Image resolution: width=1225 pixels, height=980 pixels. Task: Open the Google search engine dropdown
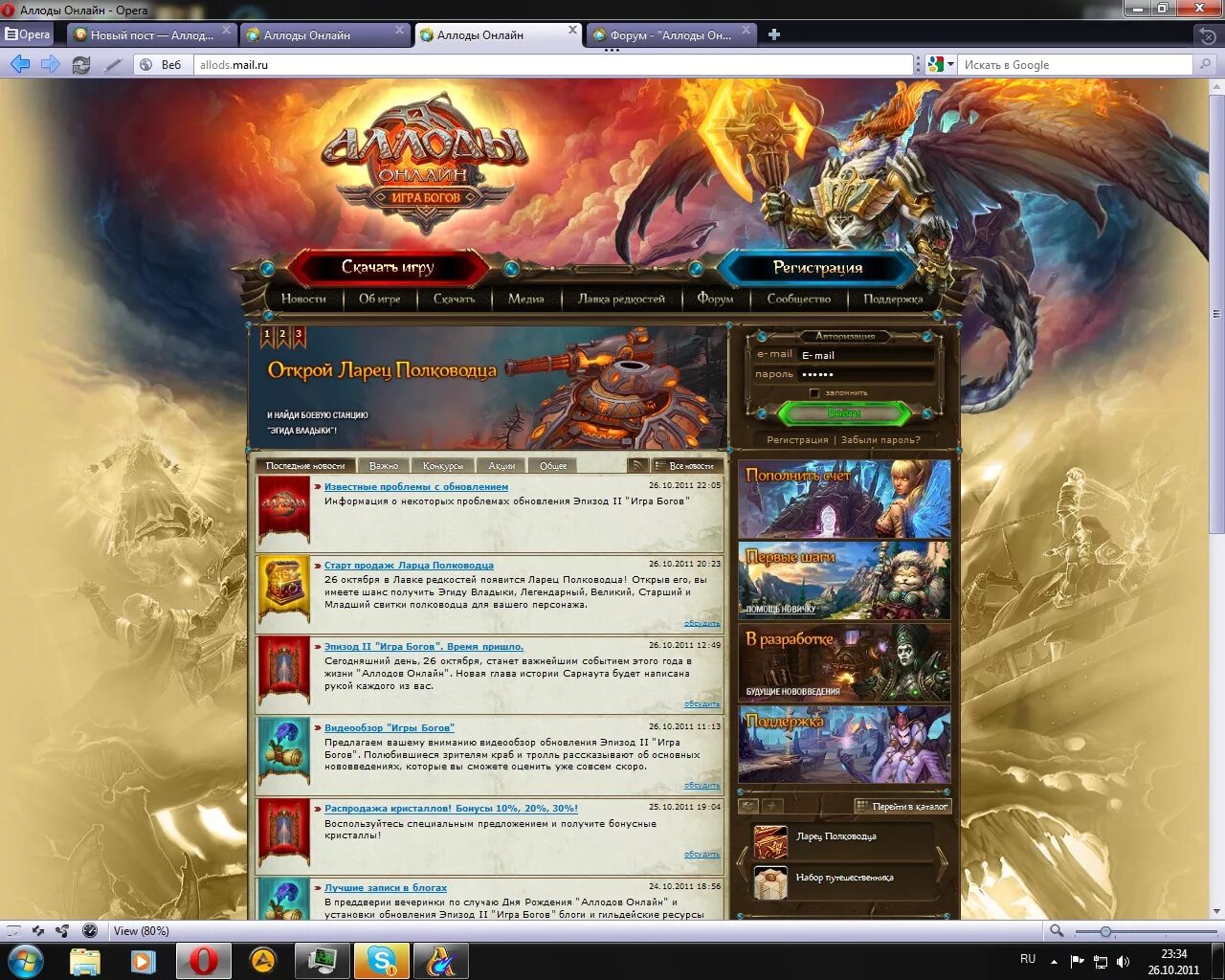click(x=942, y=64)
